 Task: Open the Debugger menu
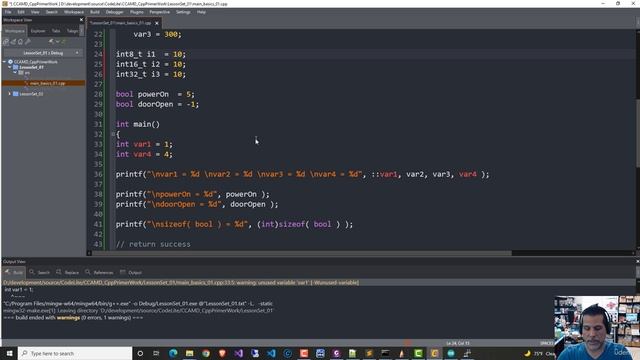tap(115, 12)
